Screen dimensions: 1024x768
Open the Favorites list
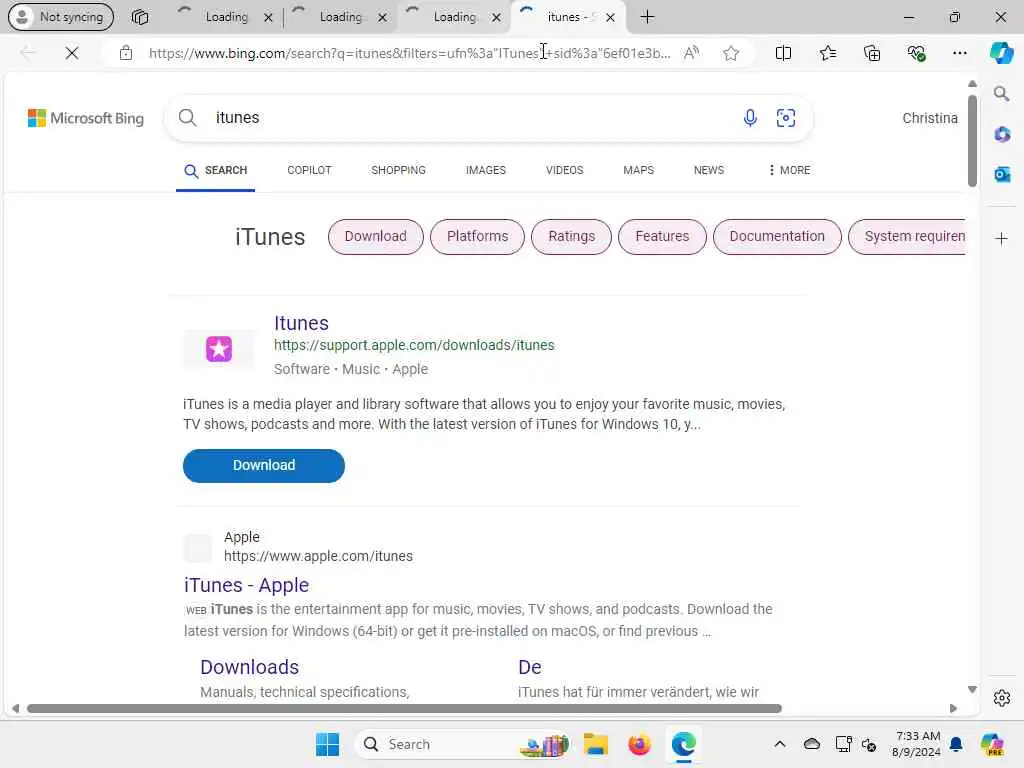tap(827, 53)
